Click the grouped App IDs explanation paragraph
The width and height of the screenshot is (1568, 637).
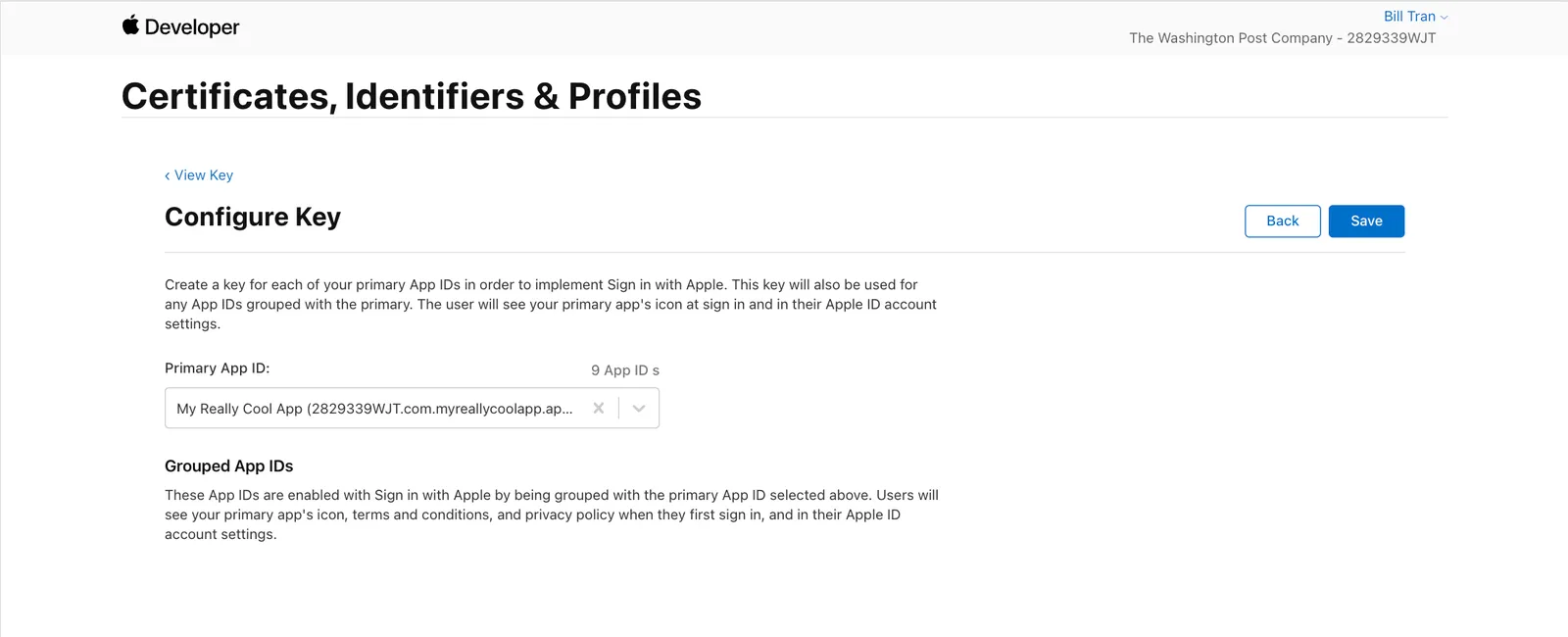click(552, 514)
